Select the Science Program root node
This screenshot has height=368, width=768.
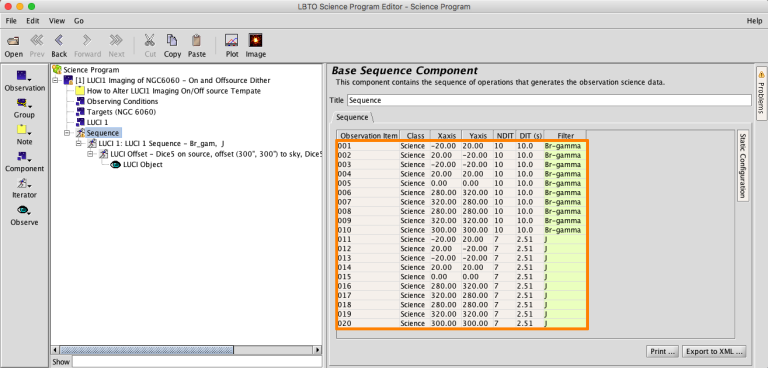tap(86, 70)
